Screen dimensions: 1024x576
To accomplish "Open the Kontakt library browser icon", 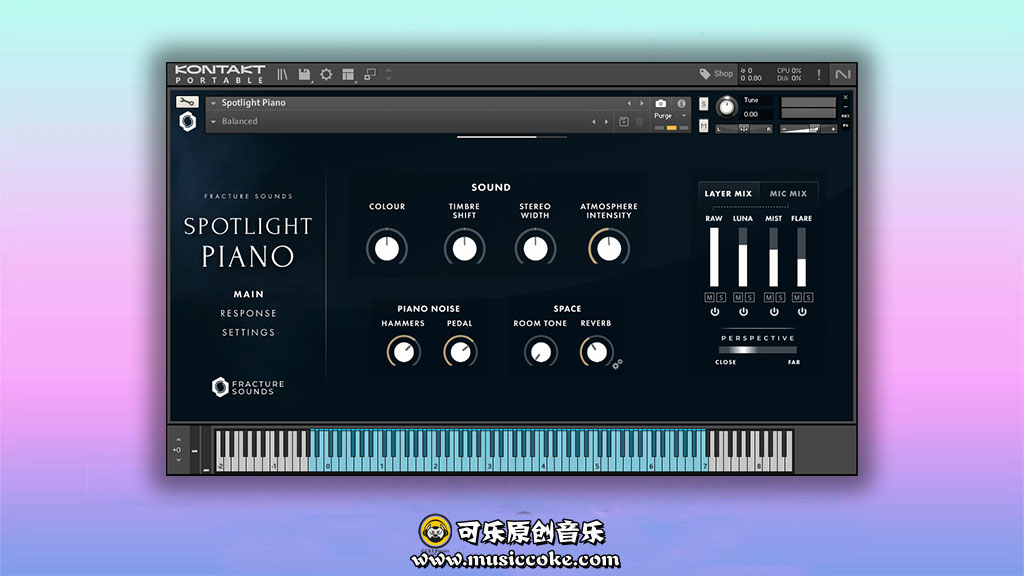I will (282, 74).
